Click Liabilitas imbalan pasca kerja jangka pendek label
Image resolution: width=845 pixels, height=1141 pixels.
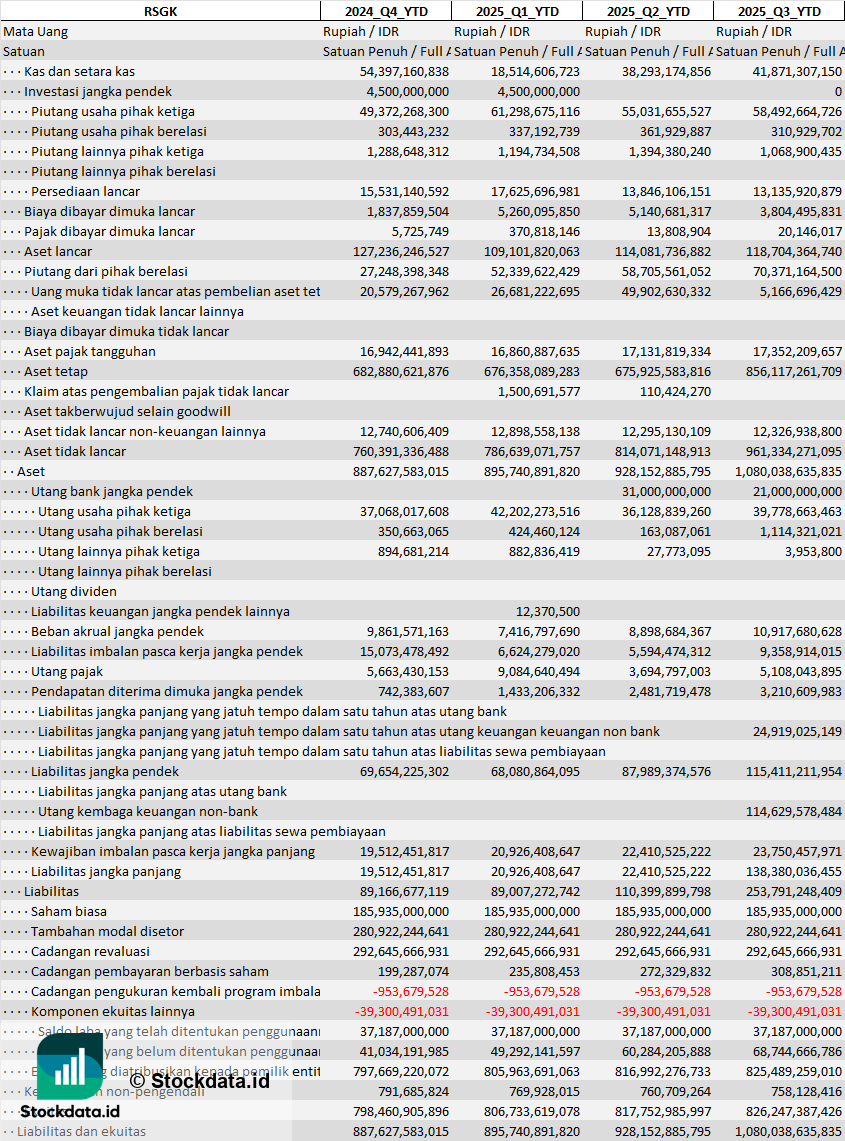pyautogui.click(x=167, y=652)
